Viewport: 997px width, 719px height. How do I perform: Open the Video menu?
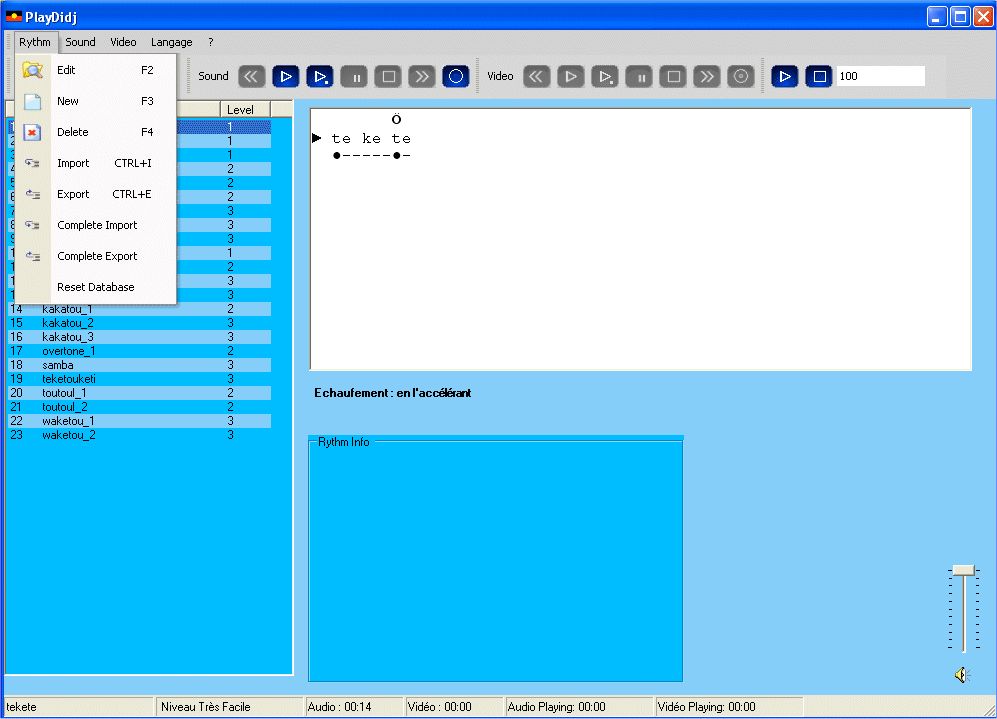coord(123,42)
